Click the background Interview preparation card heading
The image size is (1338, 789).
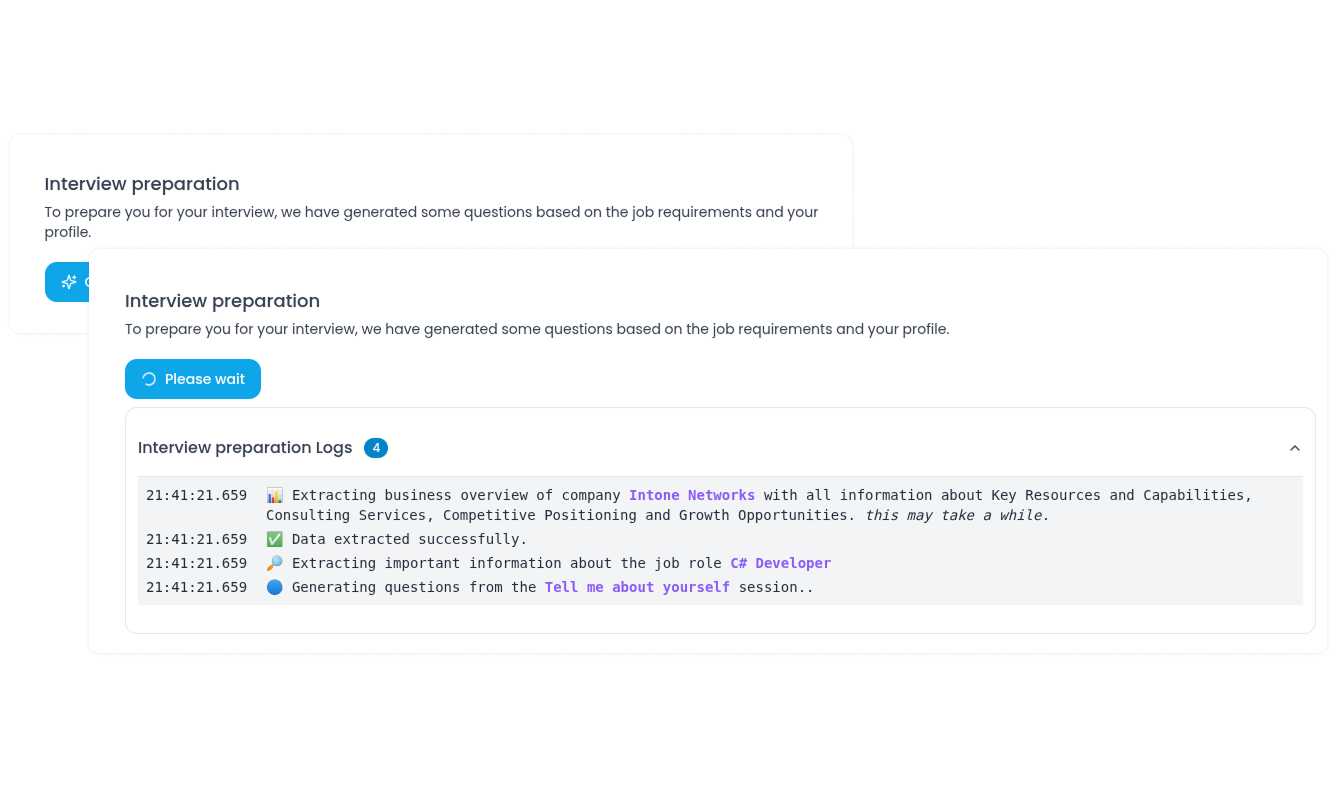(x=142, y=184)
